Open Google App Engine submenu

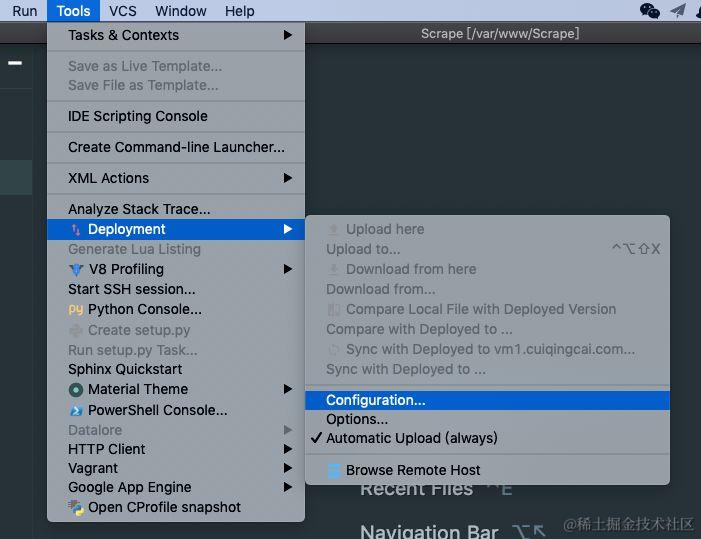[x=176, y=487]
